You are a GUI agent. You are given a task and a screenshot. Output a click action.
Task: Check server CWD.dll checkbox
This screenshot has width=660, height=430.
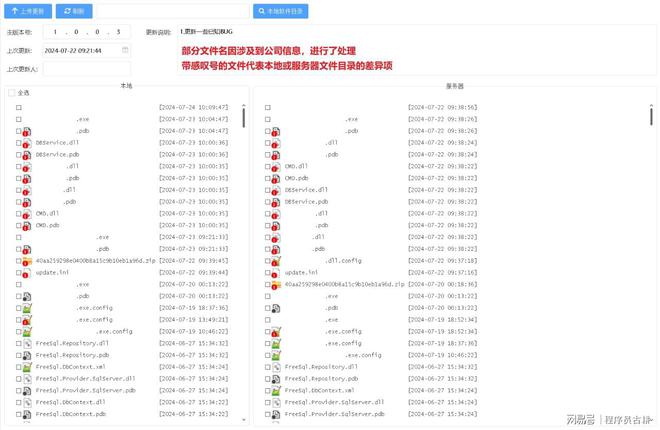[268, 166]
